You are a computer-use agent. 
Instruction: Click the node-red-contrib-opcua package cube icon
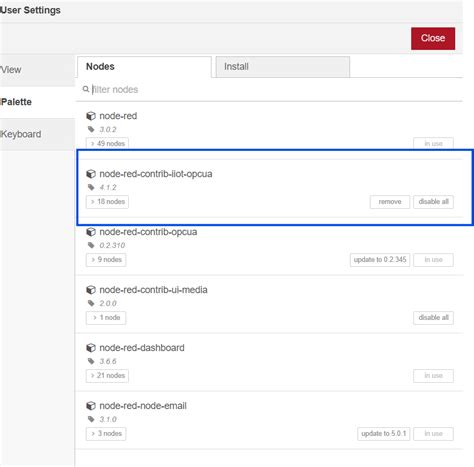[x=91, y=232]
